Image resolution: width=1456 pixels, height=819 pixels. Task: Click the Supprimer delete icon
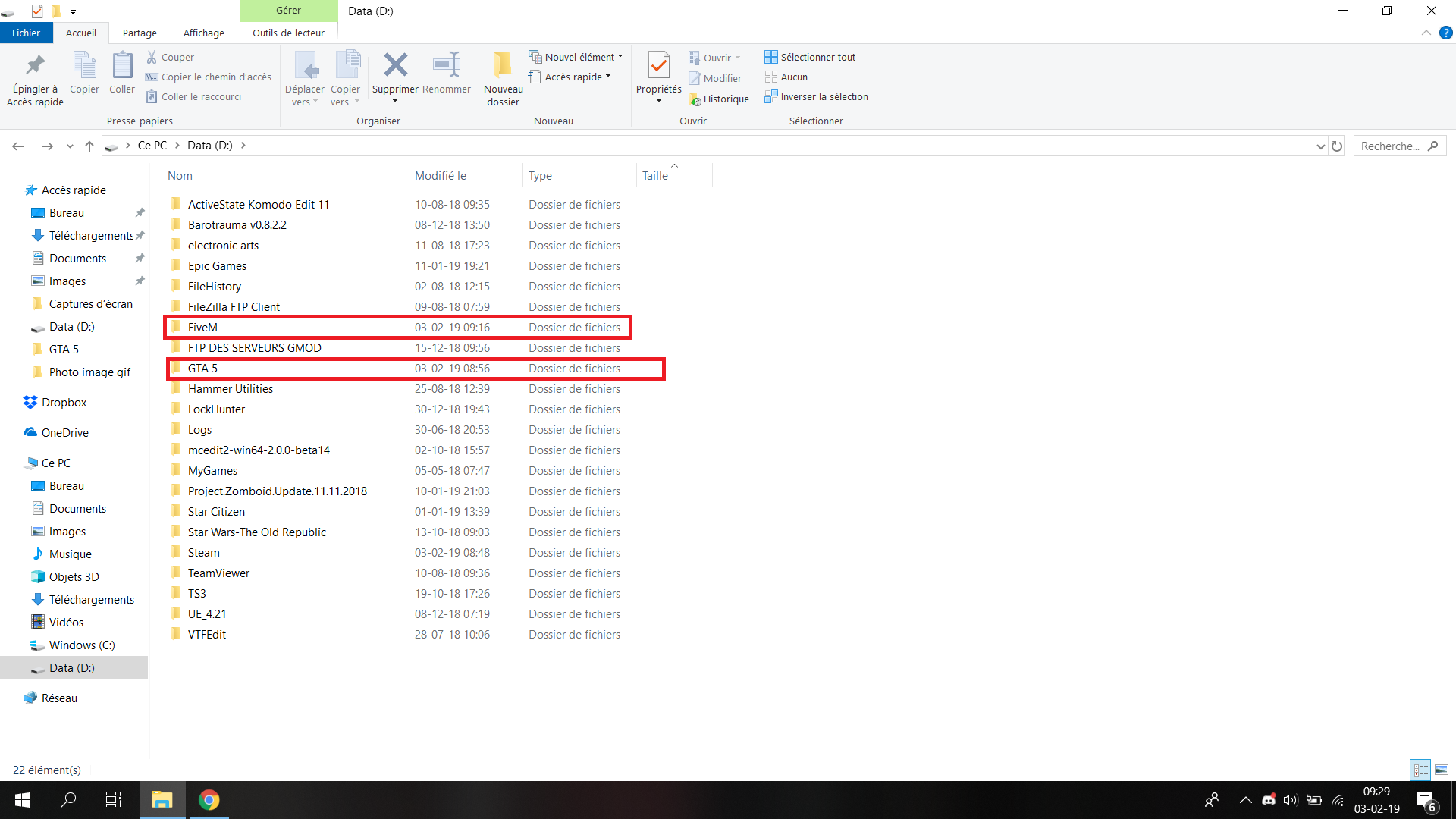click(x=395, y=66)
